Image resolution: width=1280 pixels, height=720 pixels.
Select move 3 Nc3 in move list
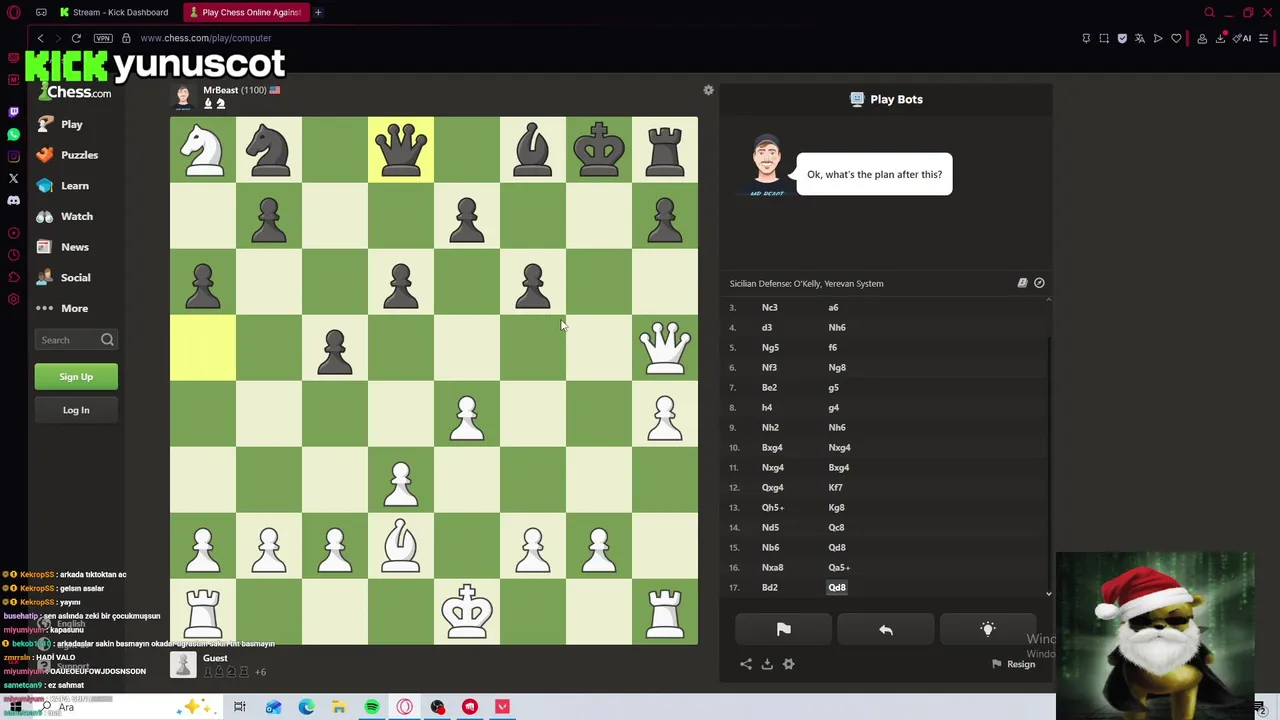point(769,307)
